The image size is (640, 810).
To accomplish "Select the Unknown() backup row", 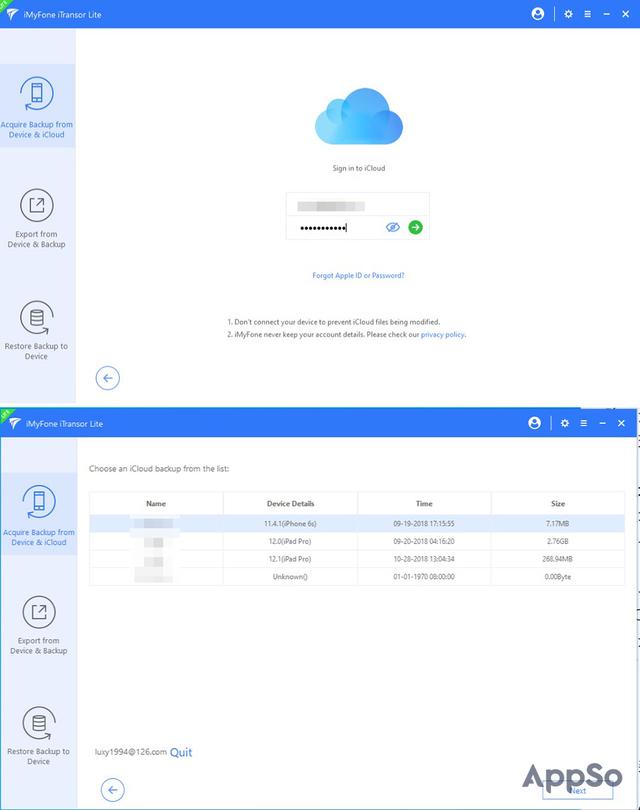I will click(x=357, y=577).
